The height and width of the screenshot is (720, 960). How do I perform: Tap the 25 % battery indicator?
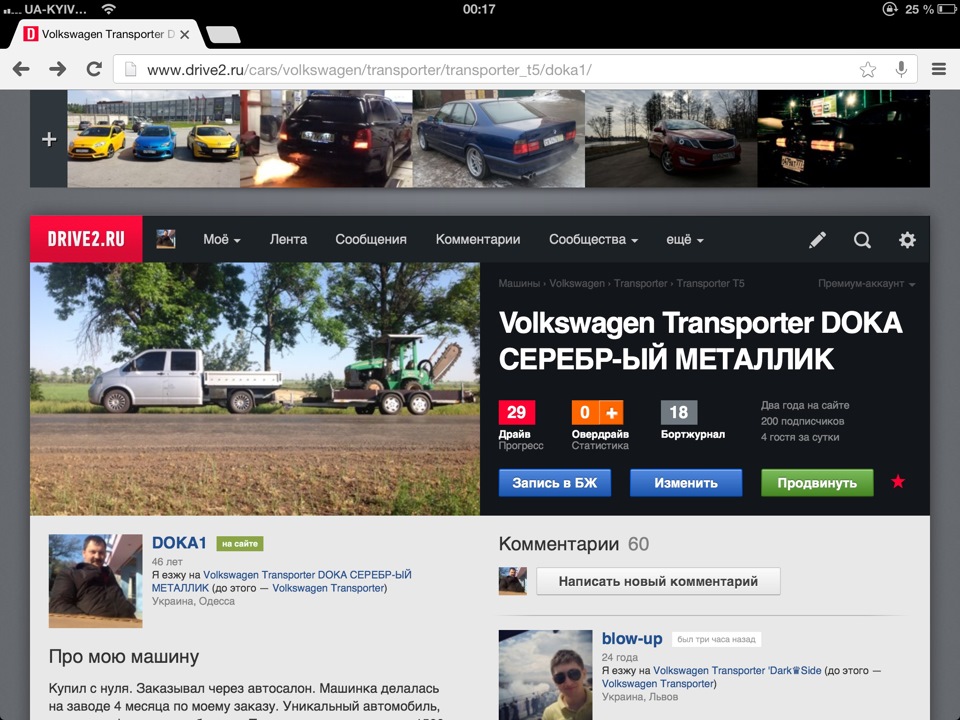[x=930, y=9]
